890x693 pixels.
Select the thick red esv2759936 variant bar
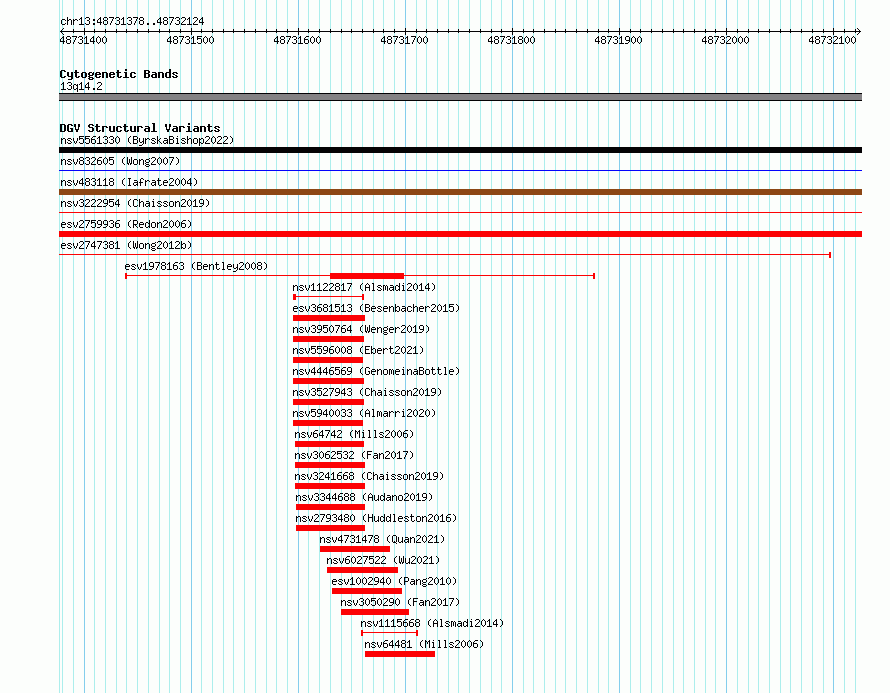(460, 234)
